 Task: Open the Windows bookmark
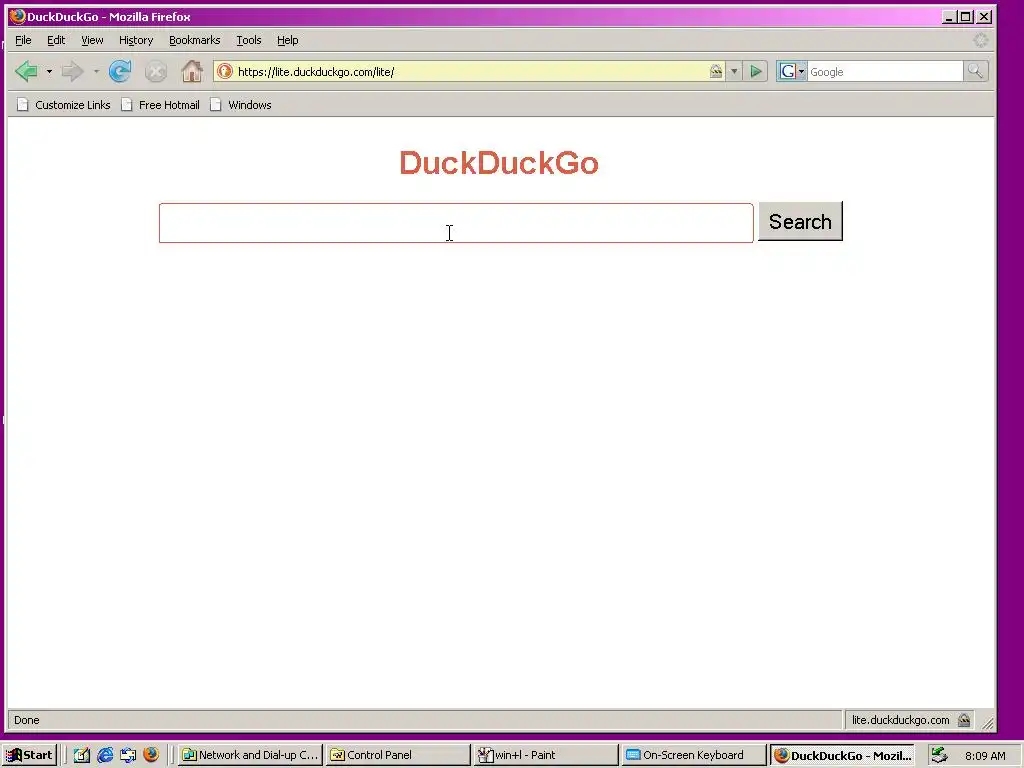[240, 104]
